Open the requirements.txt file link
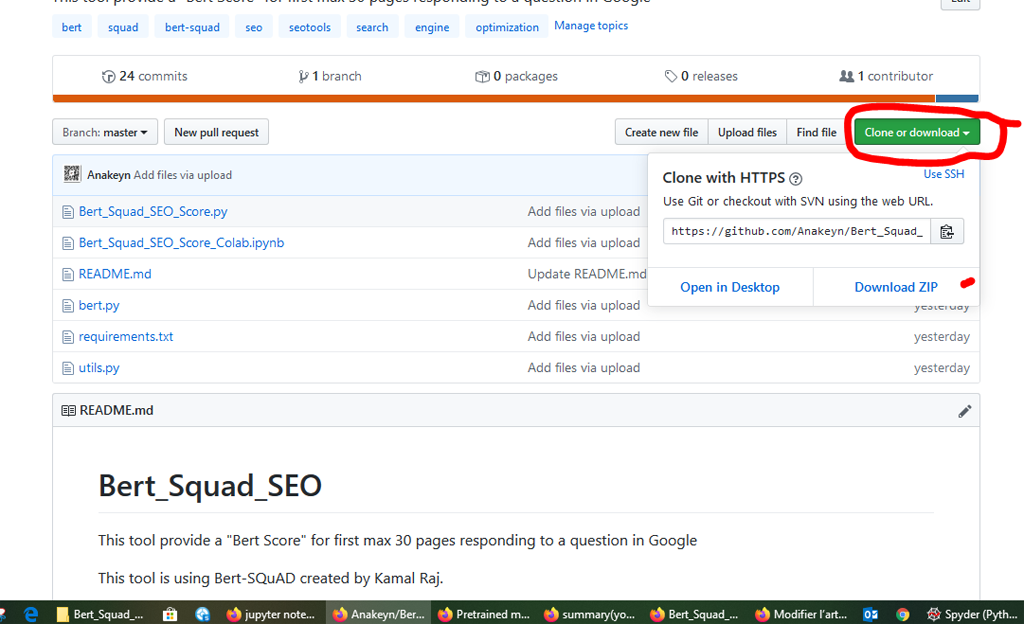Viewport: 1024px width, 624px height. 126,337
